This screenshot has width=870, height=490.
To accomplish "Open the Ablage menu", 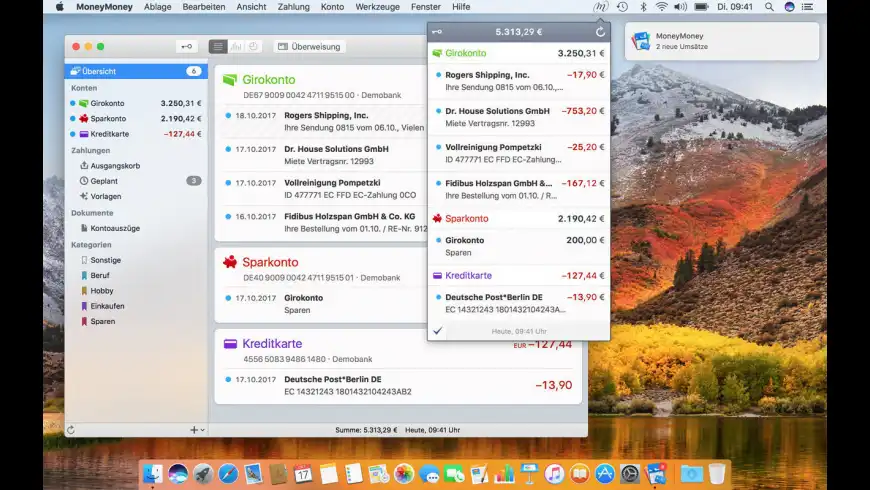I will (x=158, y=7).
